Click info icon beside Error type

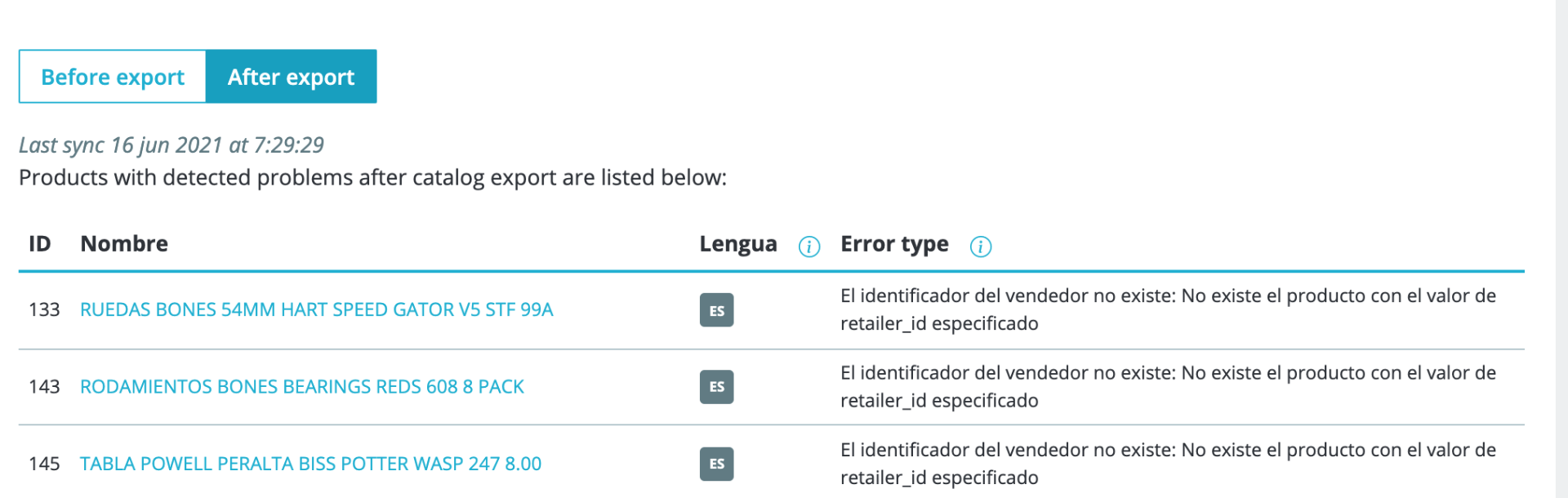click(980, 247)
